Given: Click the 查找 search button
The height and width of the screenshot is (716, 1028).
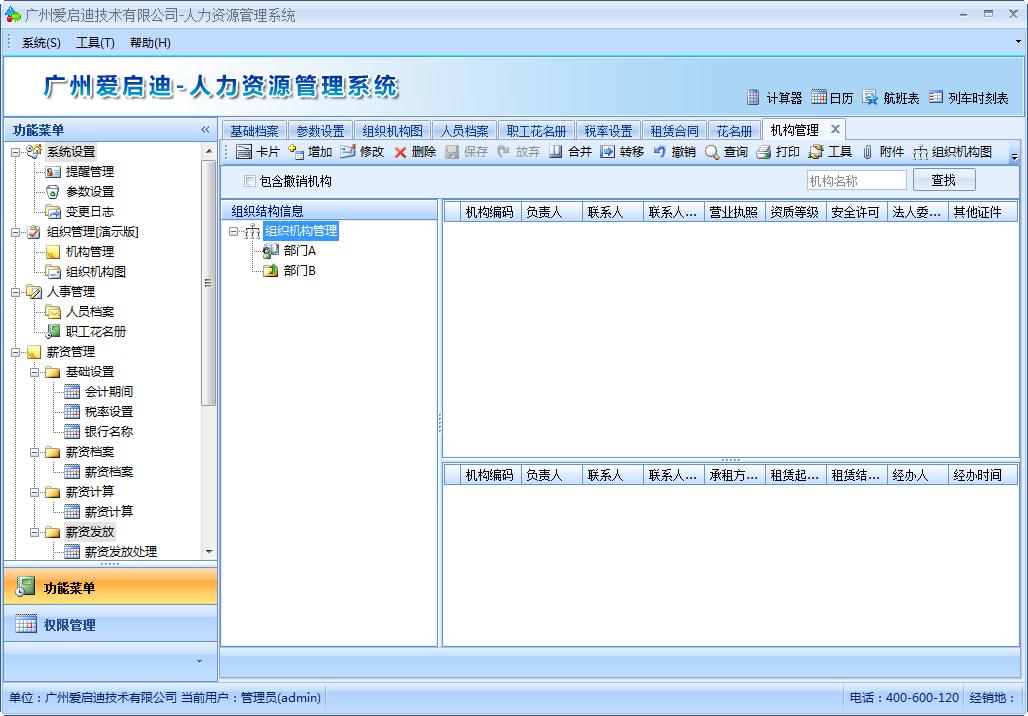Looking at the screenshot, I should (944, 180).
